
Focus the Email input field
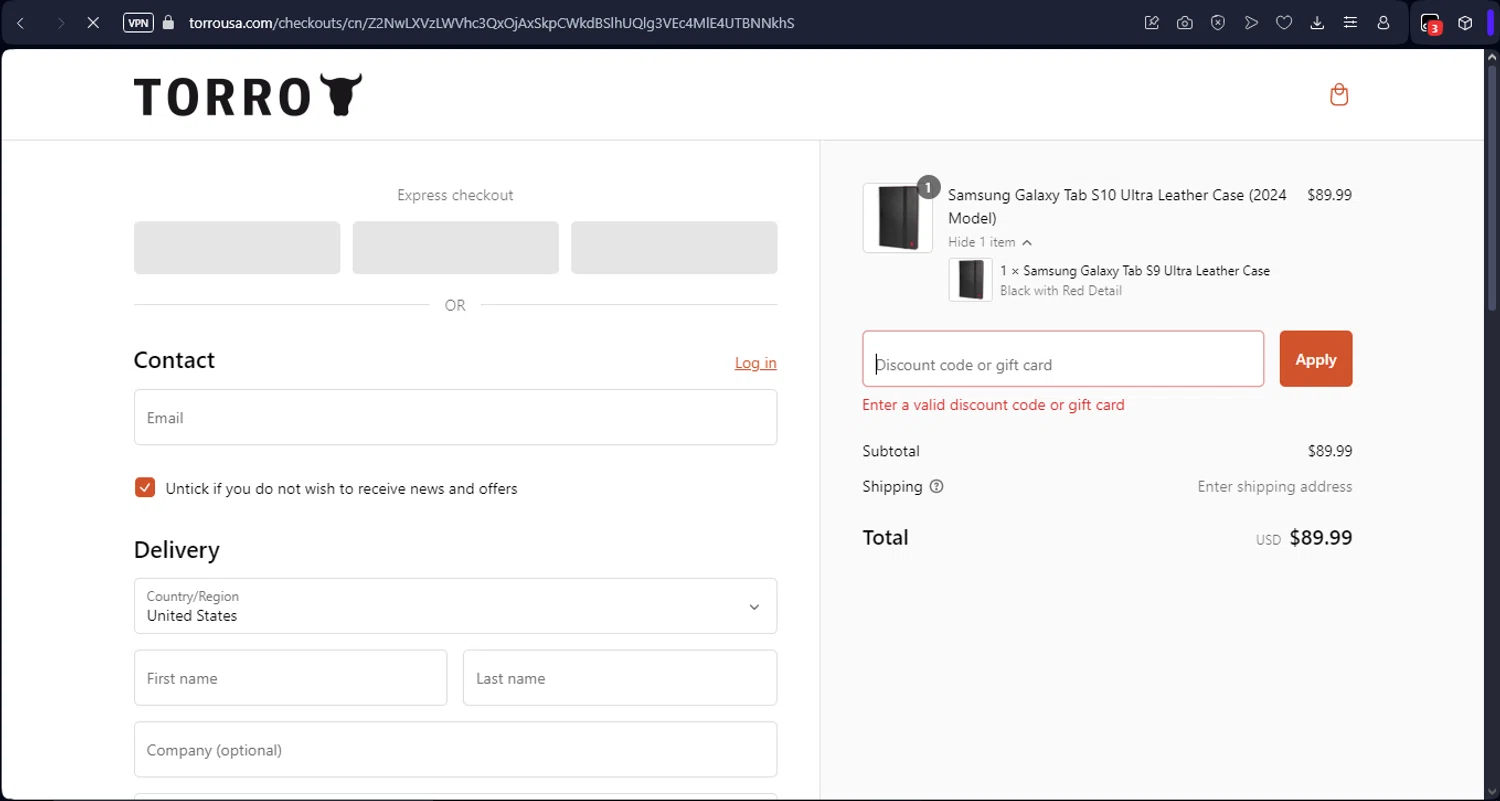[x=455, y=417]
